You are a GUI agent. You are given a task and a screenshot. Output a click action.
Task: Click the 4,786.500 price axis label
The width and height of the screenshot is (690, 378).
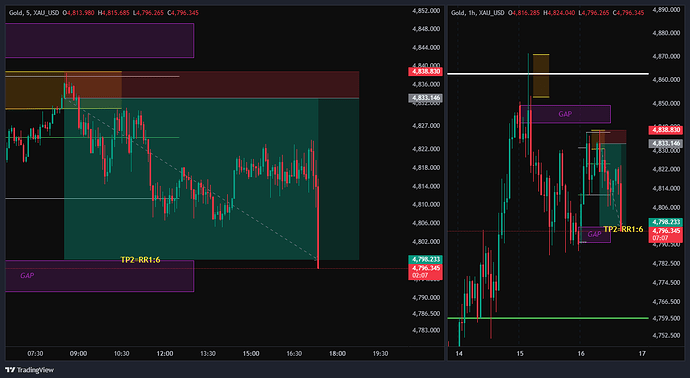[426, 314]
